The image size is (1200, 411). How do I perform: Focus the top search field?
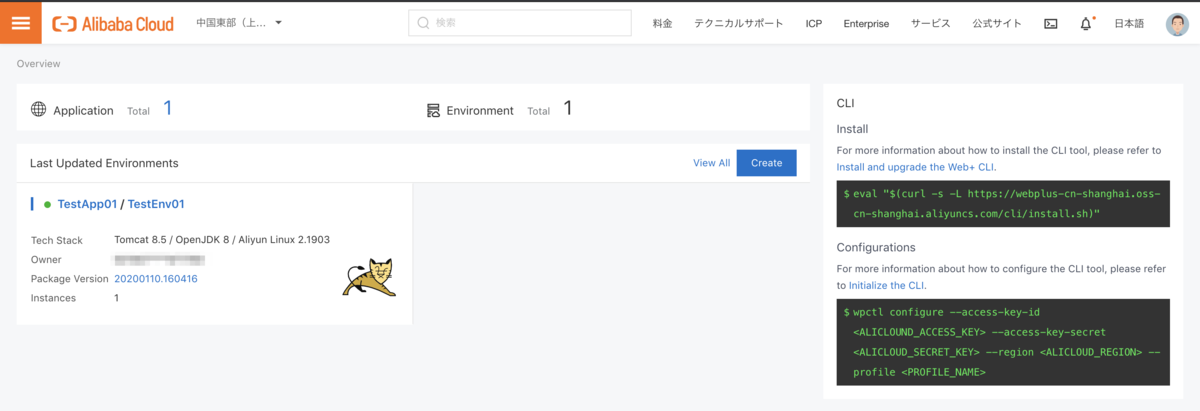pos(519,23)
